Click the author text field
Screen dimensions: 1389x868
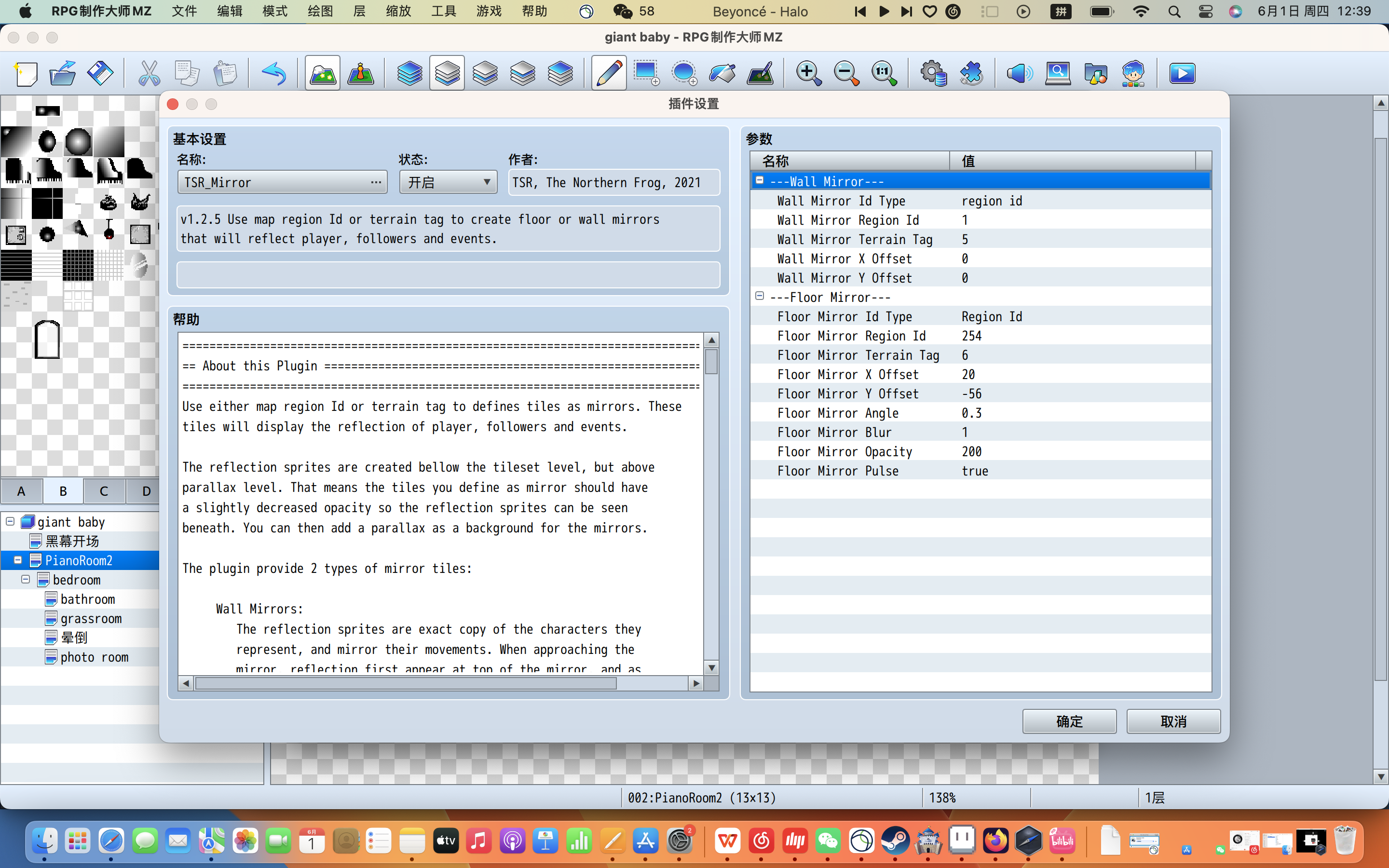pyautogui.click(x=613, y=183)
